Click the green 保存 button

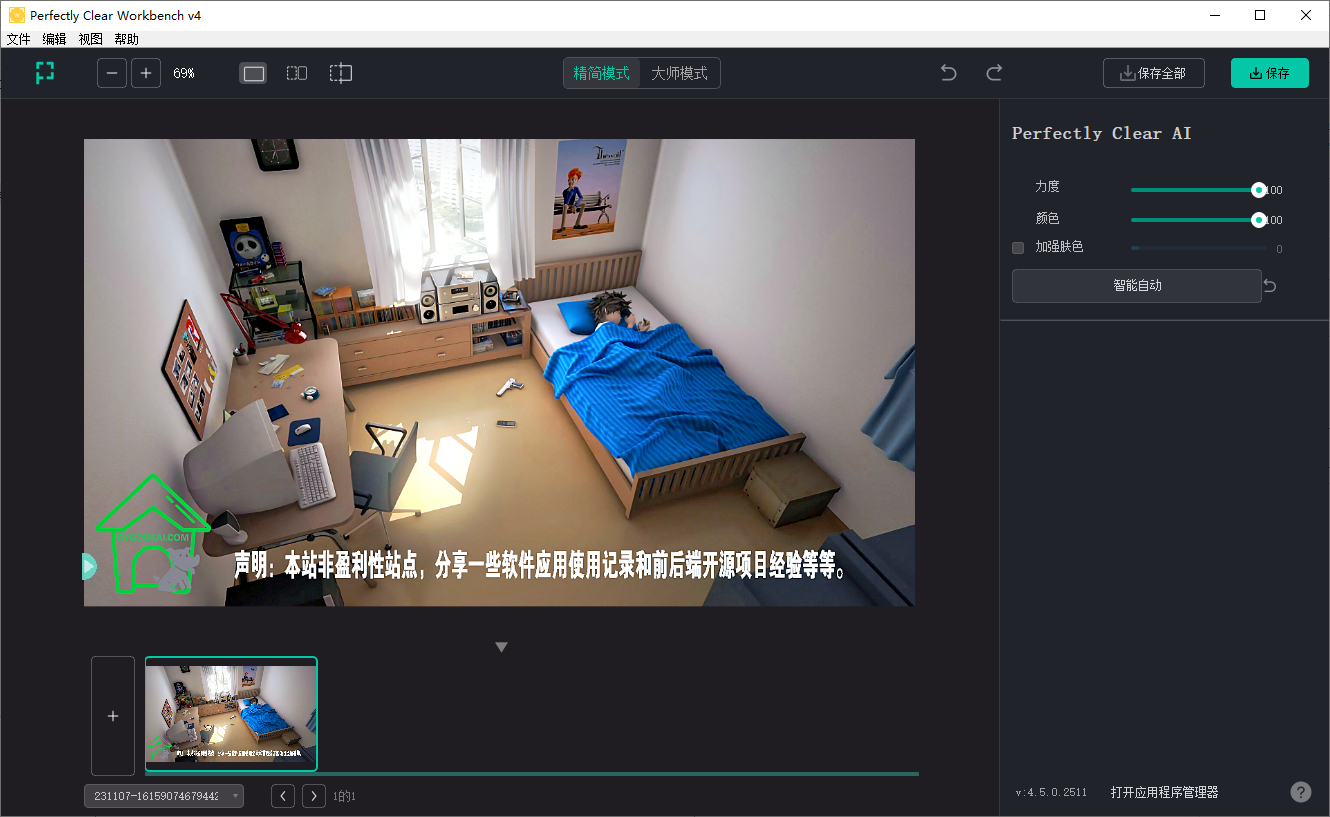[1270, 73]
